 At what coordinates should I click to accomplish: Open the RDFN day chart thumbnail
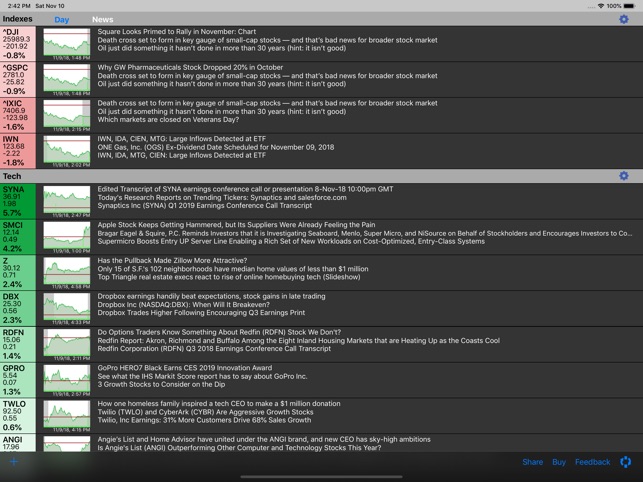point(67,345)
